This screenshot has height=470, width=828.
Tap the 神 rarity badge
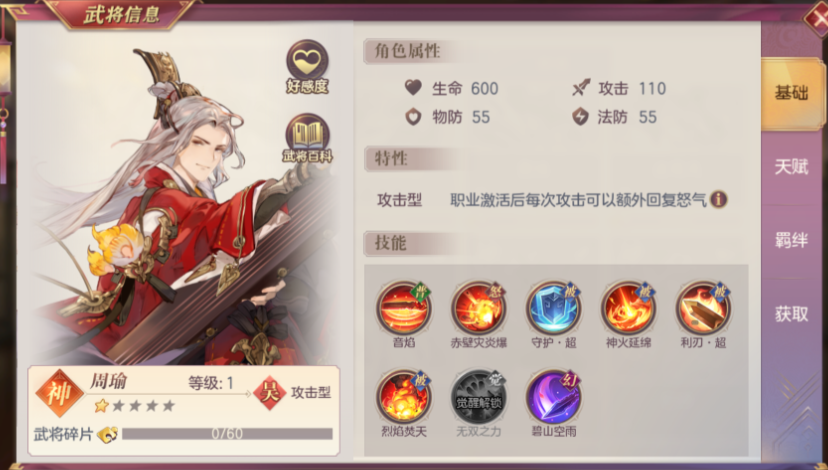[59, 393]
